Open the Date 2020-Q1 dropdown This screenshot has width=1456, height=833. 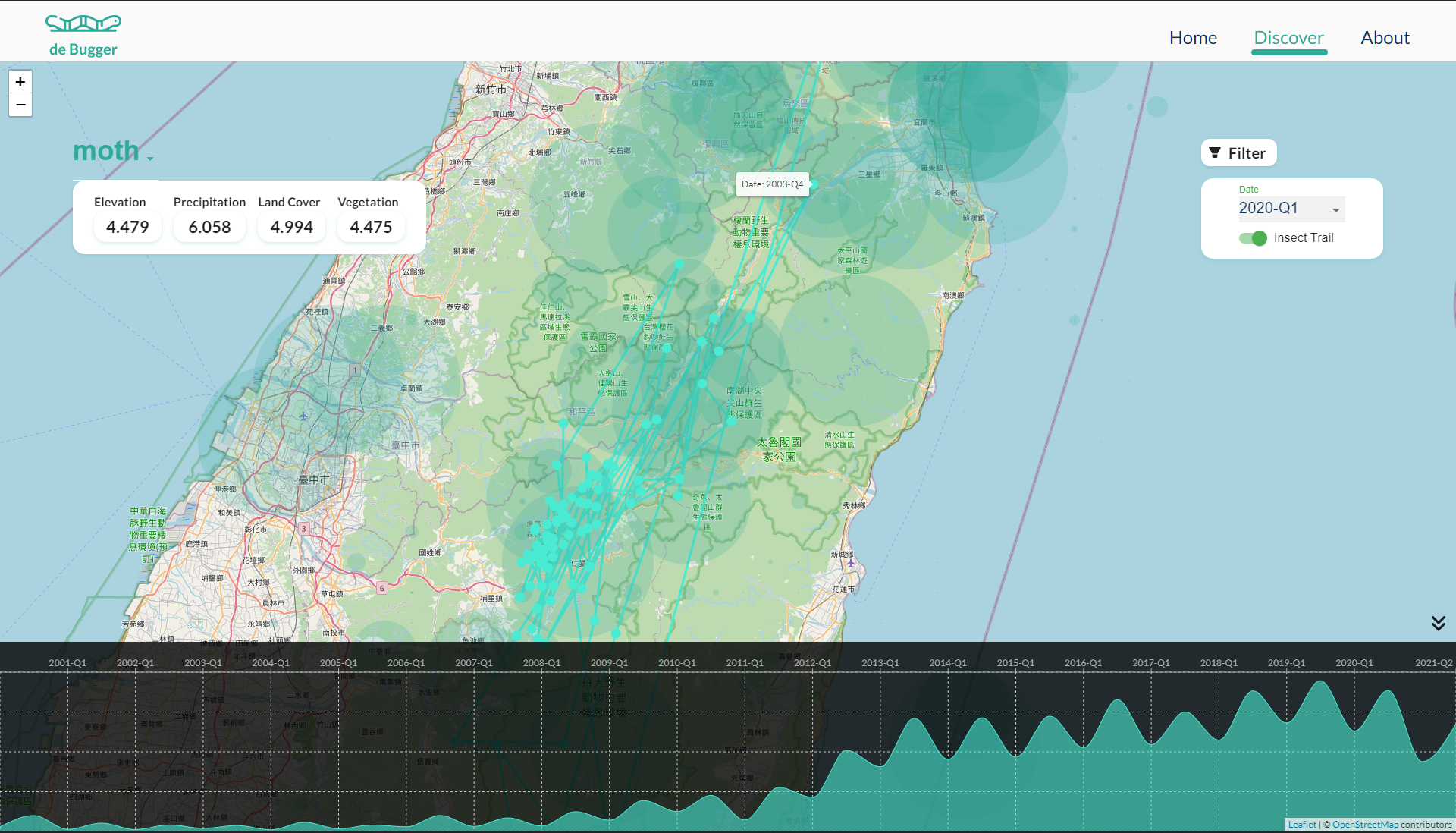[1291, 209]
